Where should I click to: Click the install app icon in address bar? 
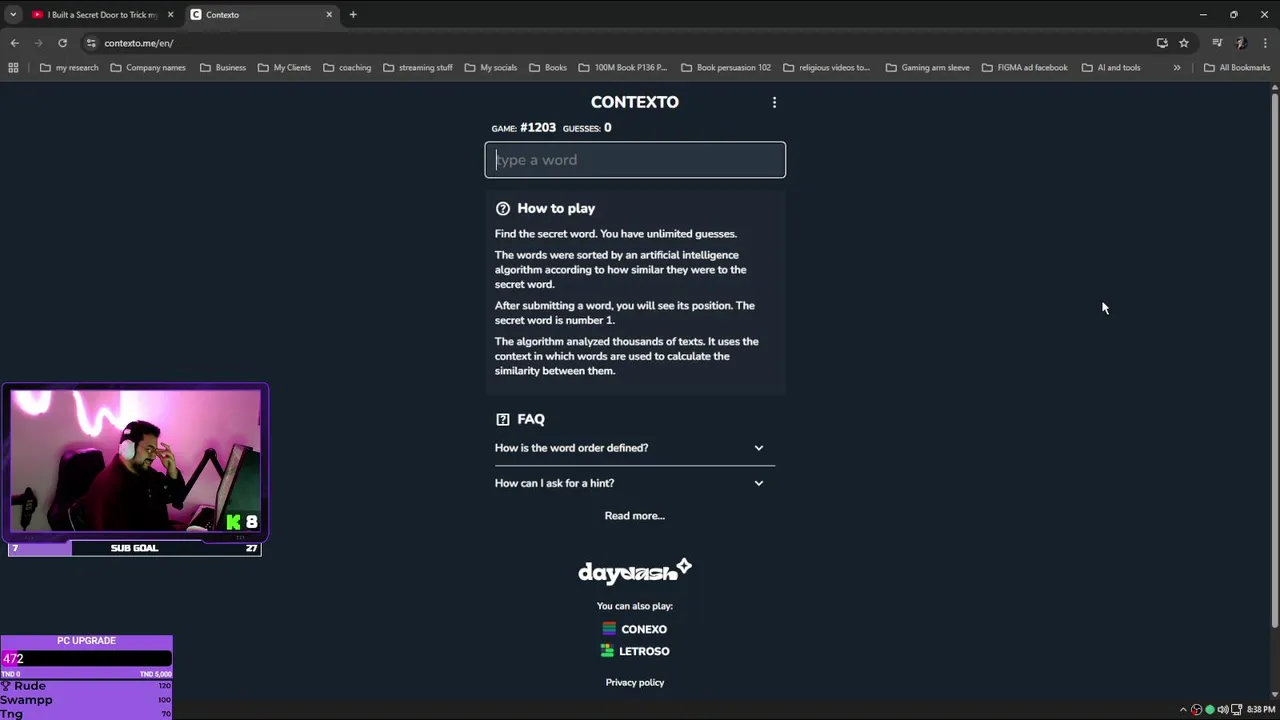(1162, 43)
